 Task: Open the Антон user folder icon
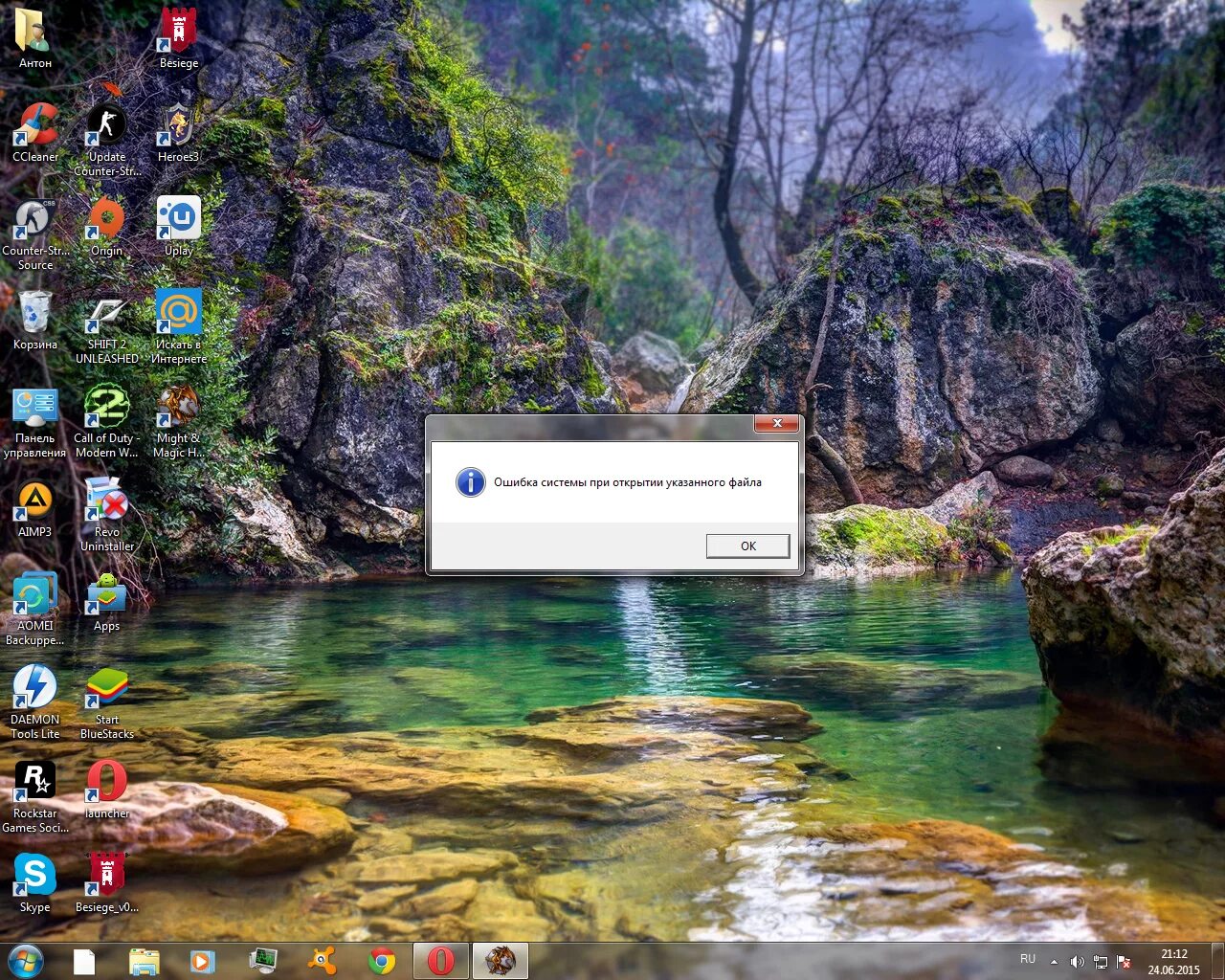pyautogui.click(x=35, y=38)
